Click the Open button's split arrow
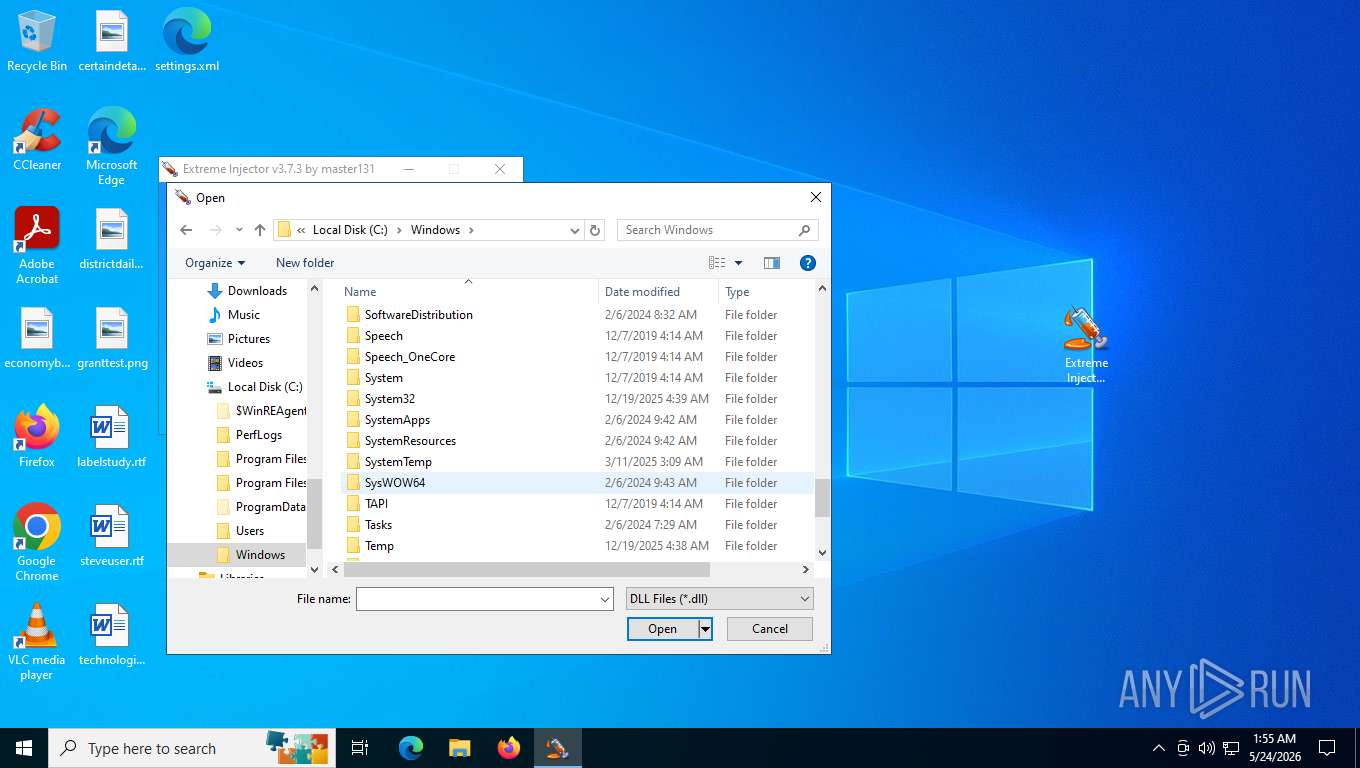The height and width of the screenshot is (768, 1360). coord(705,629)
